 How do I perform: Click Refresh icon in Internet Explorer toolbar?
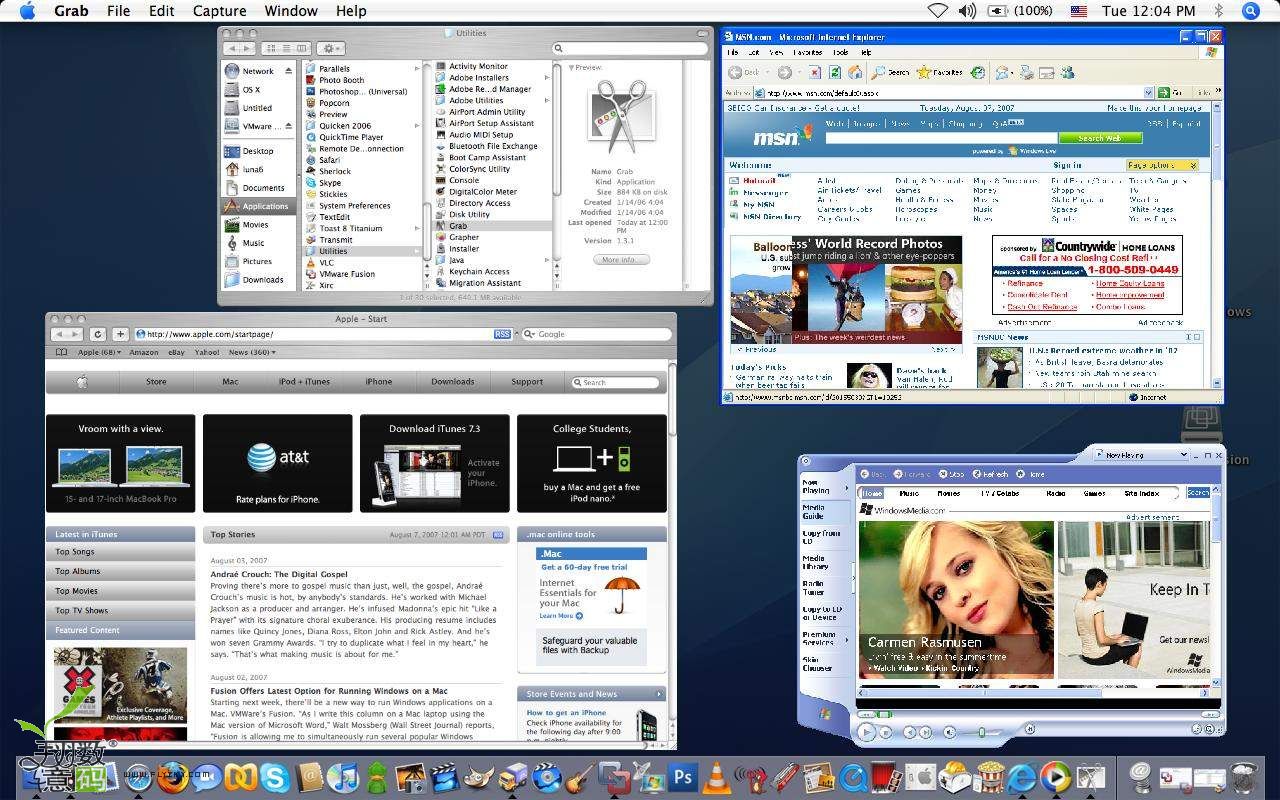[x=835, y=73]
